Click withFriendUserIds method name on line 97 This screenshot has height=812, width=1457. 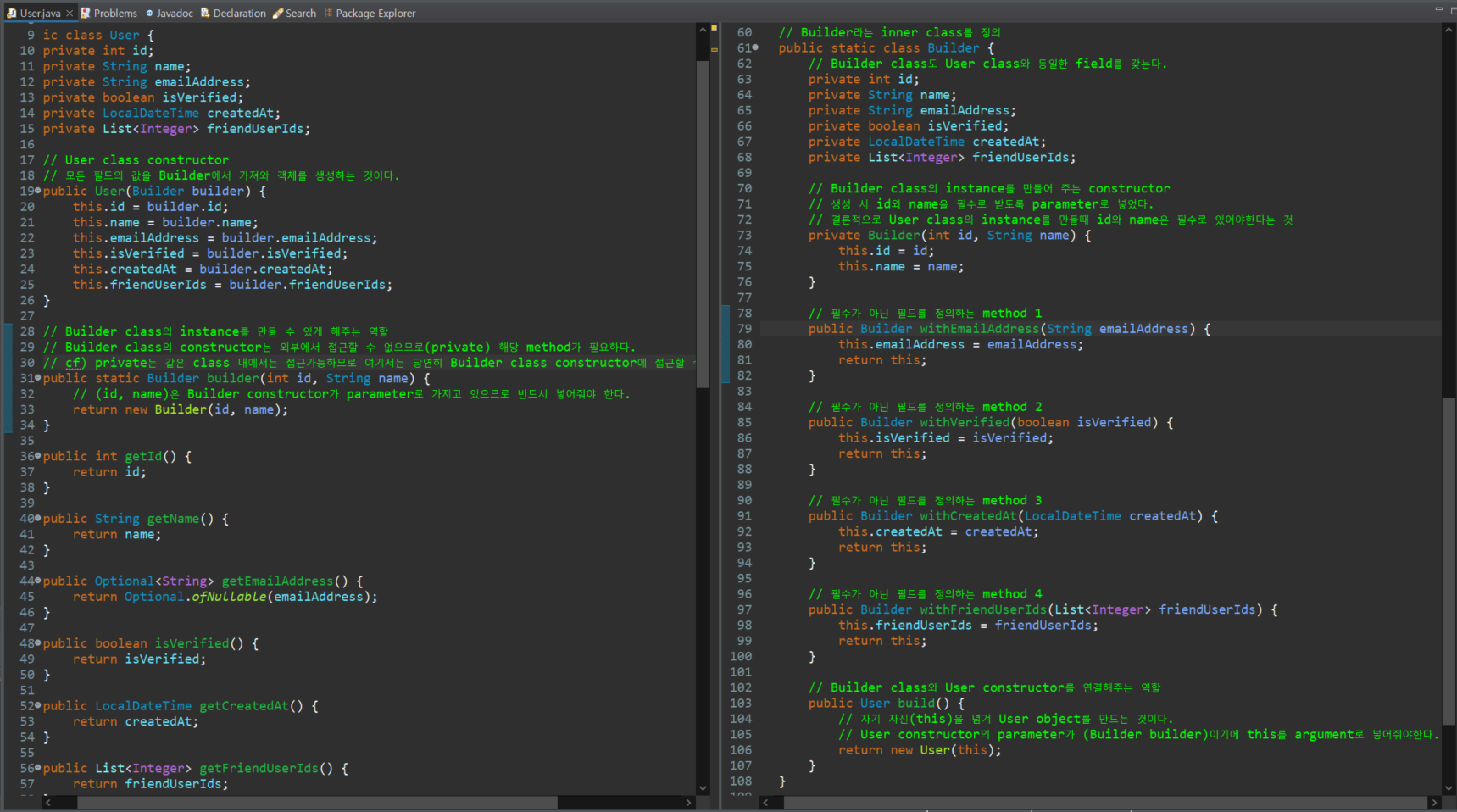click(983, 609)
